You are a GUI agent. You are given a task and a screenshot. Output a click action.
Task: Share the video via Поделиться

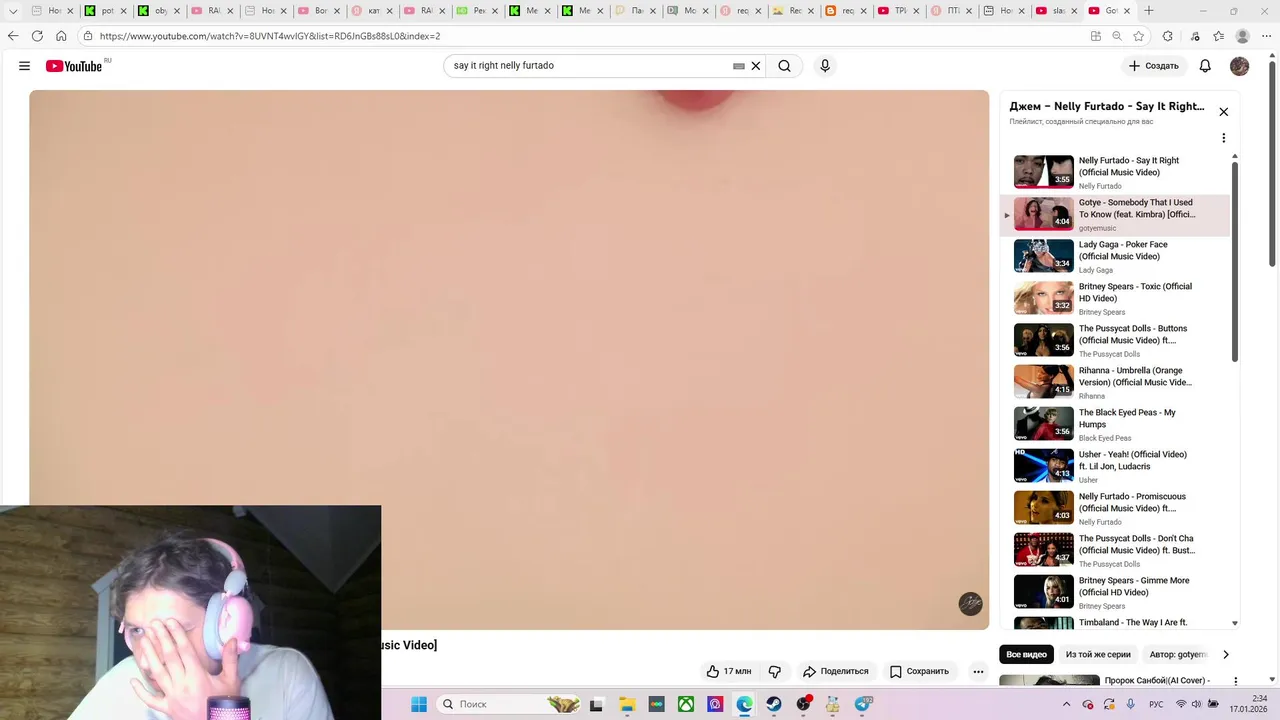(836, 671)
